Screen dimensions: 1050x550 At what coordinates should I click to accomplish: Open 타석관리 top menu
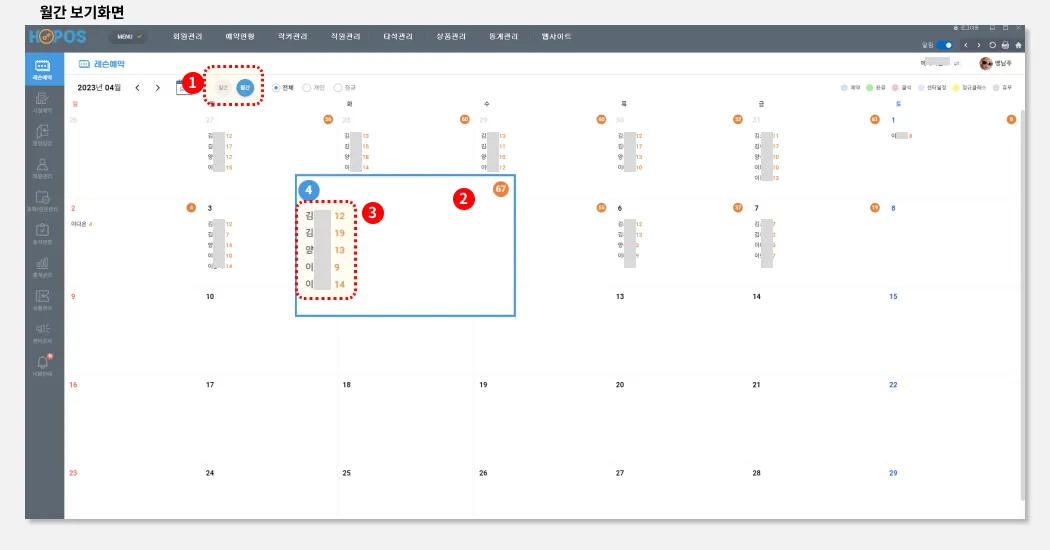(x=398, y=37)
